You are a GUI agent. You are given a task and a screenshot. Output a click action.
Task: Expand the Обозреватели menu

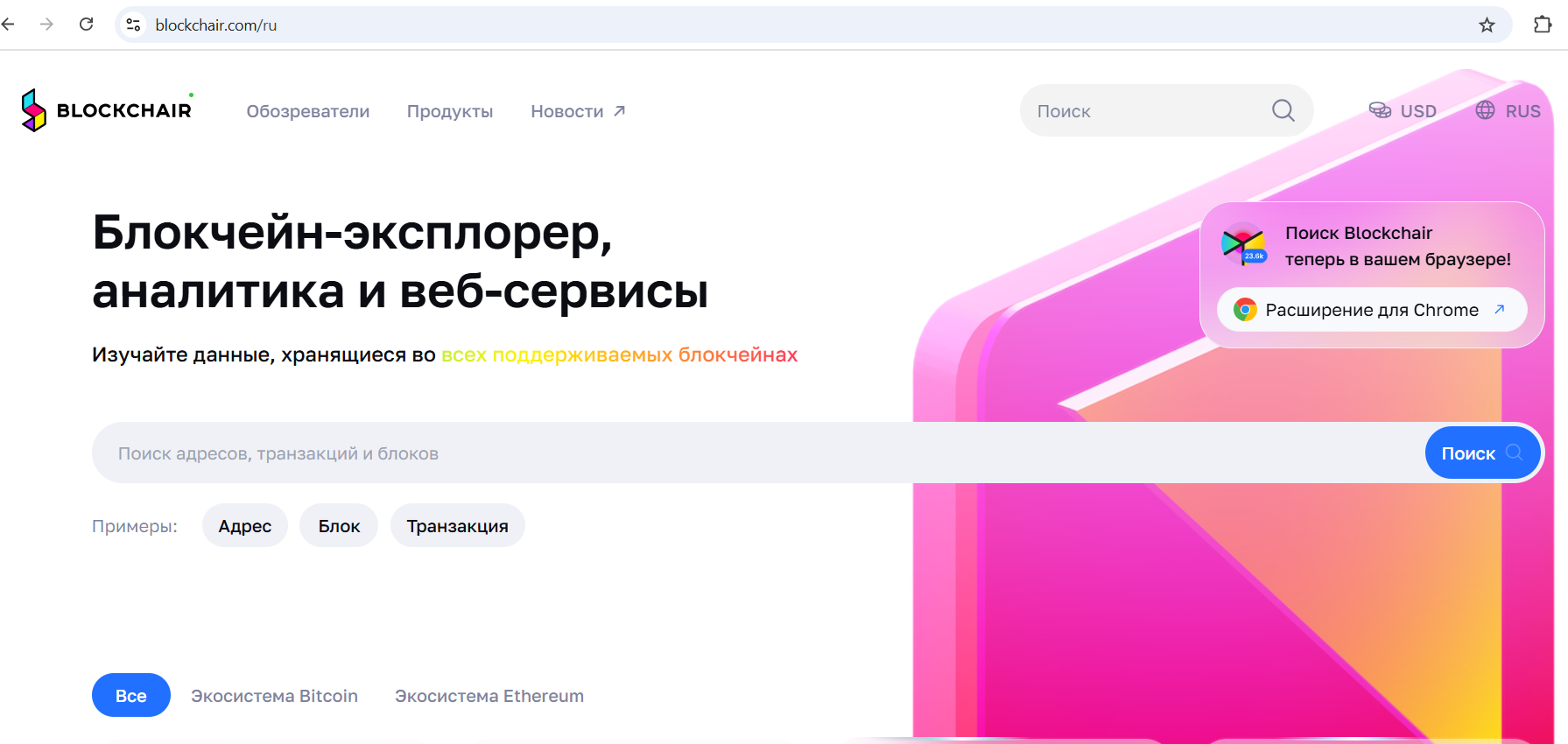(307, 111)
